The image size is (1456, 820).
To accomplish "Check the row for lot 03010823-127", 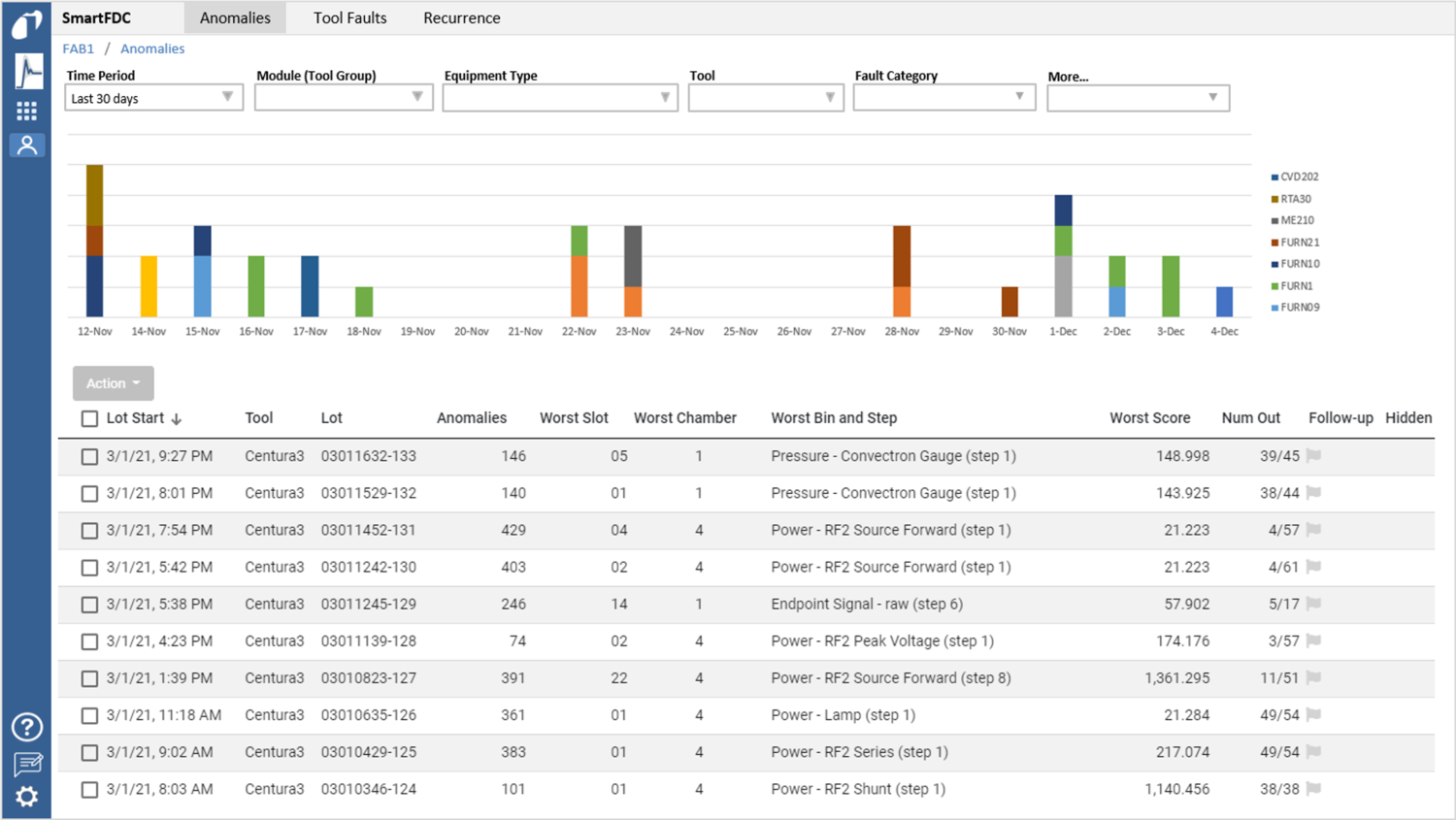I will coord(89,678).
